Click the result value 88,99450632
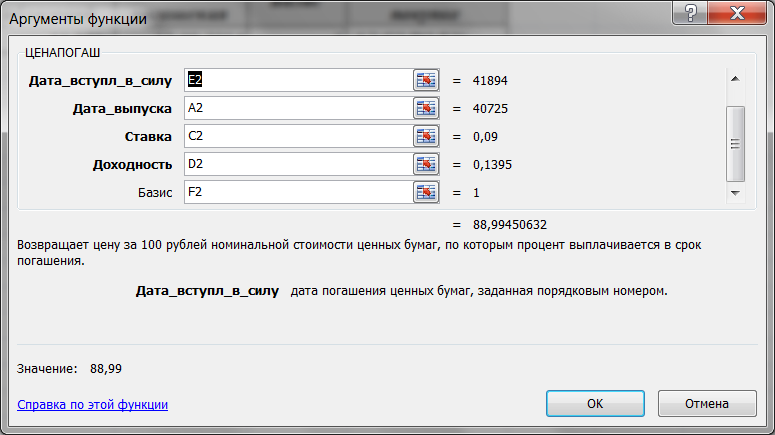The image size is (775, 435). (x=510, y=225)
